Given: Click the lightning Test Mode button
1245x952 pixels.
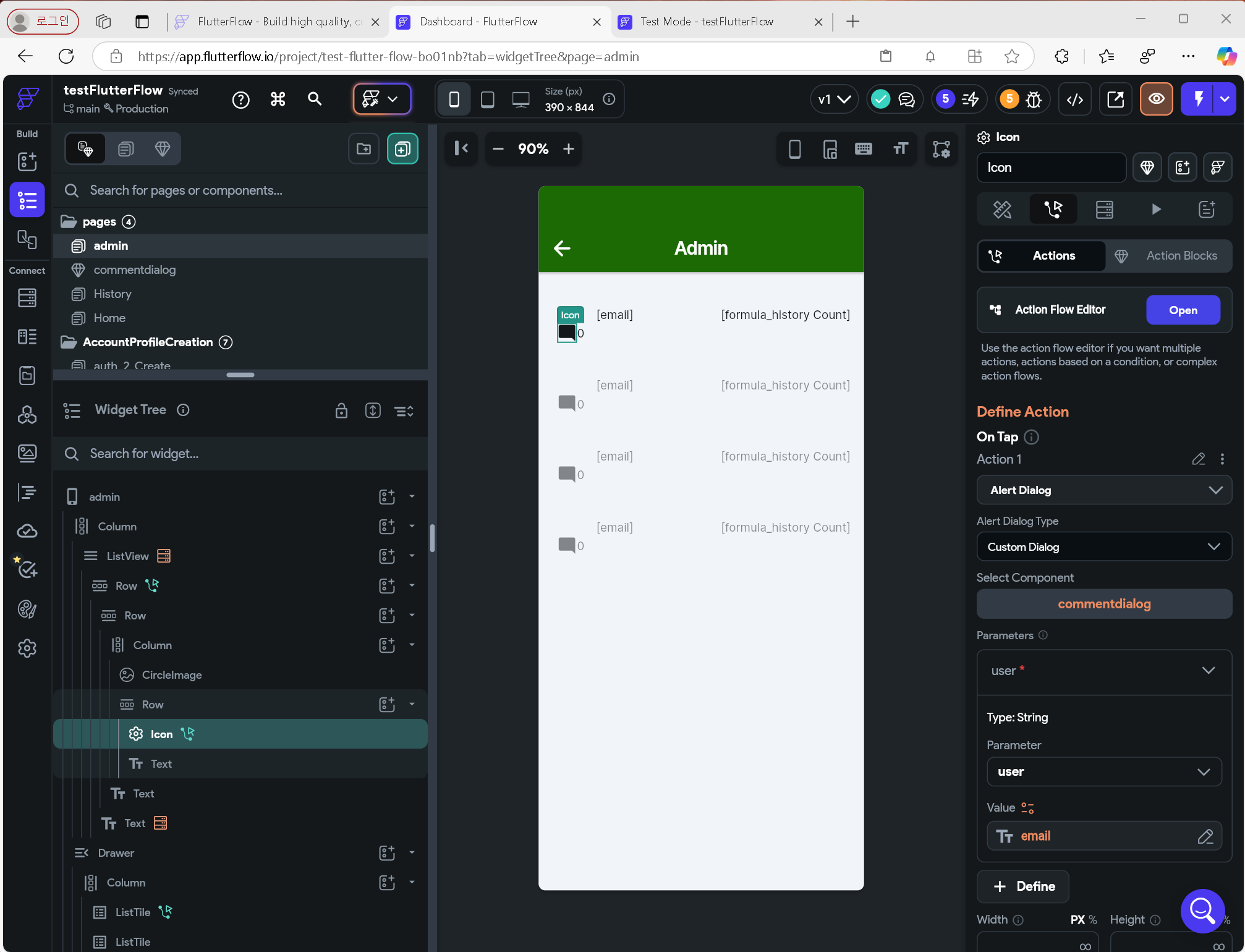Looking at the screenshot, I should pos(1198,99).
